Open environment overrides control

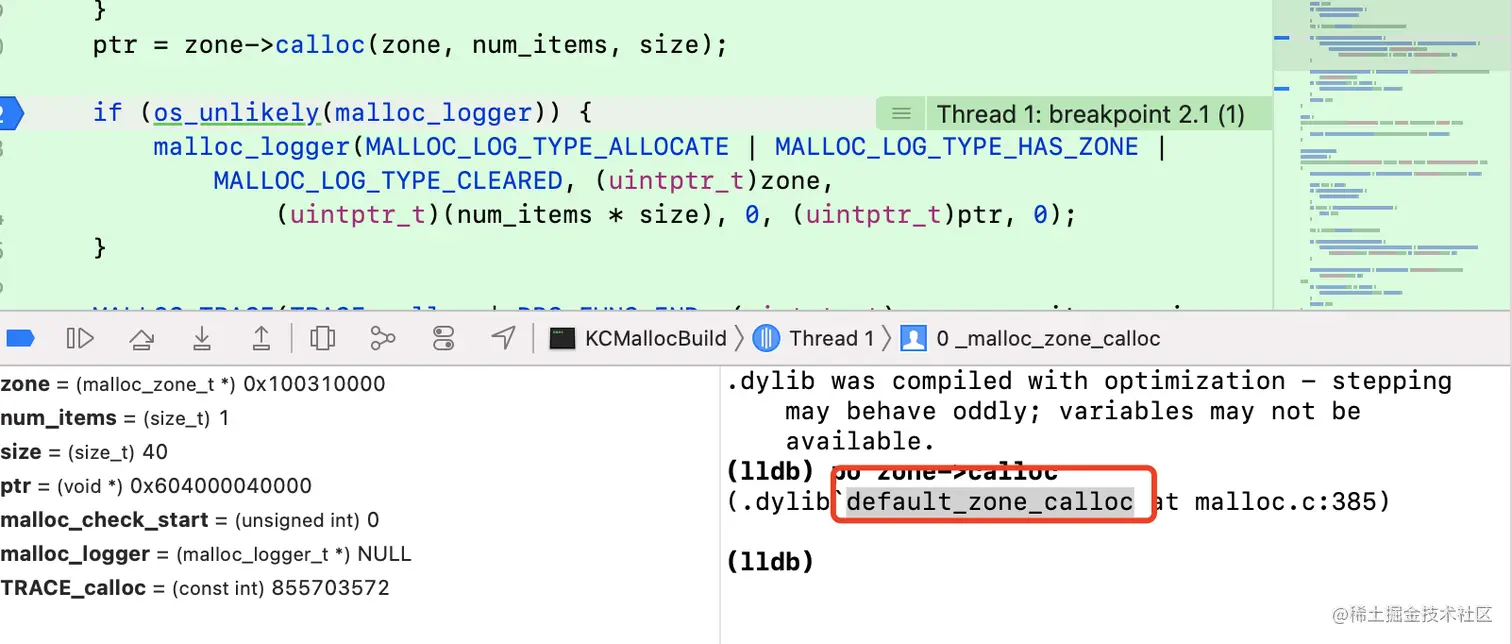(x=444, y=339)
